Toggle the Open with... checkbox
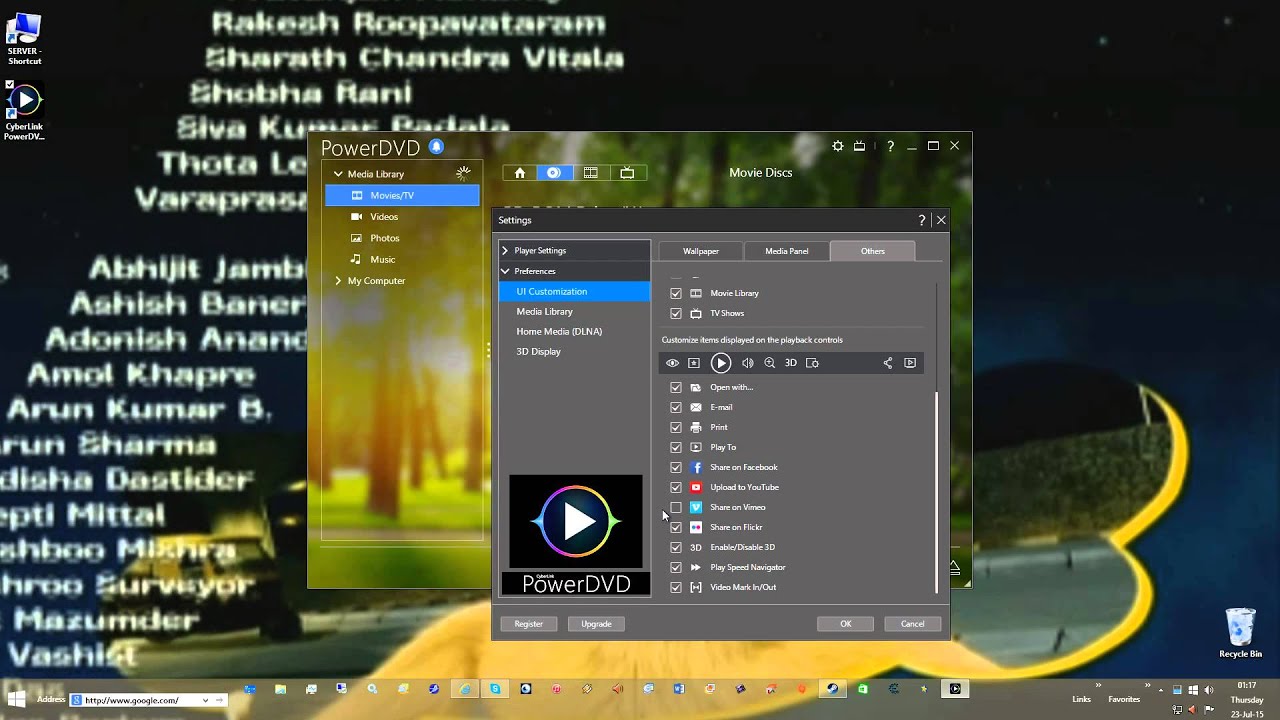The width and height of the screenshot is (1280, 720). pos(676,387)
